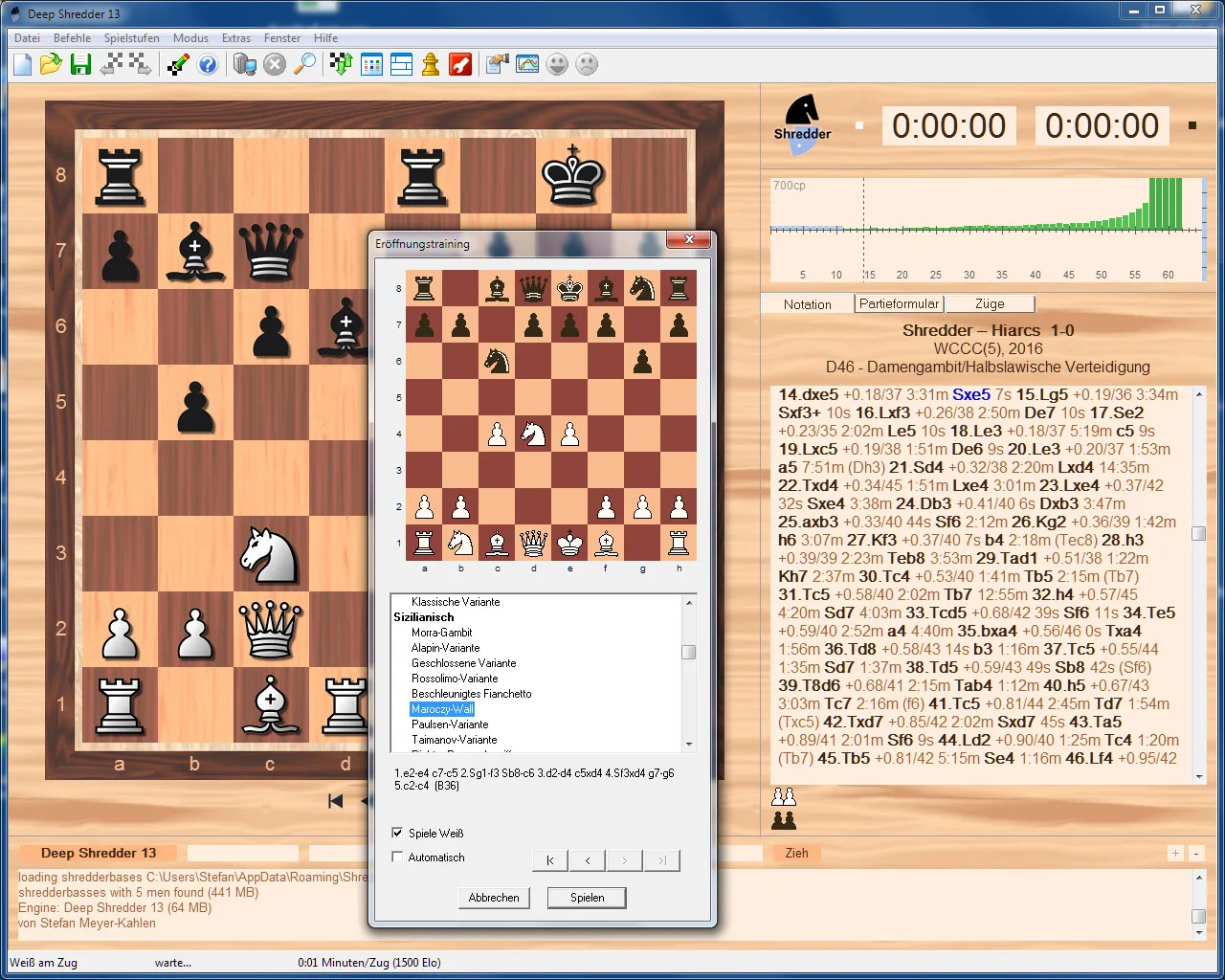Click the checkered left-arrow toolbar icon
The image size is (1225, 980).
pyautogui.click(x=112, y=64)
